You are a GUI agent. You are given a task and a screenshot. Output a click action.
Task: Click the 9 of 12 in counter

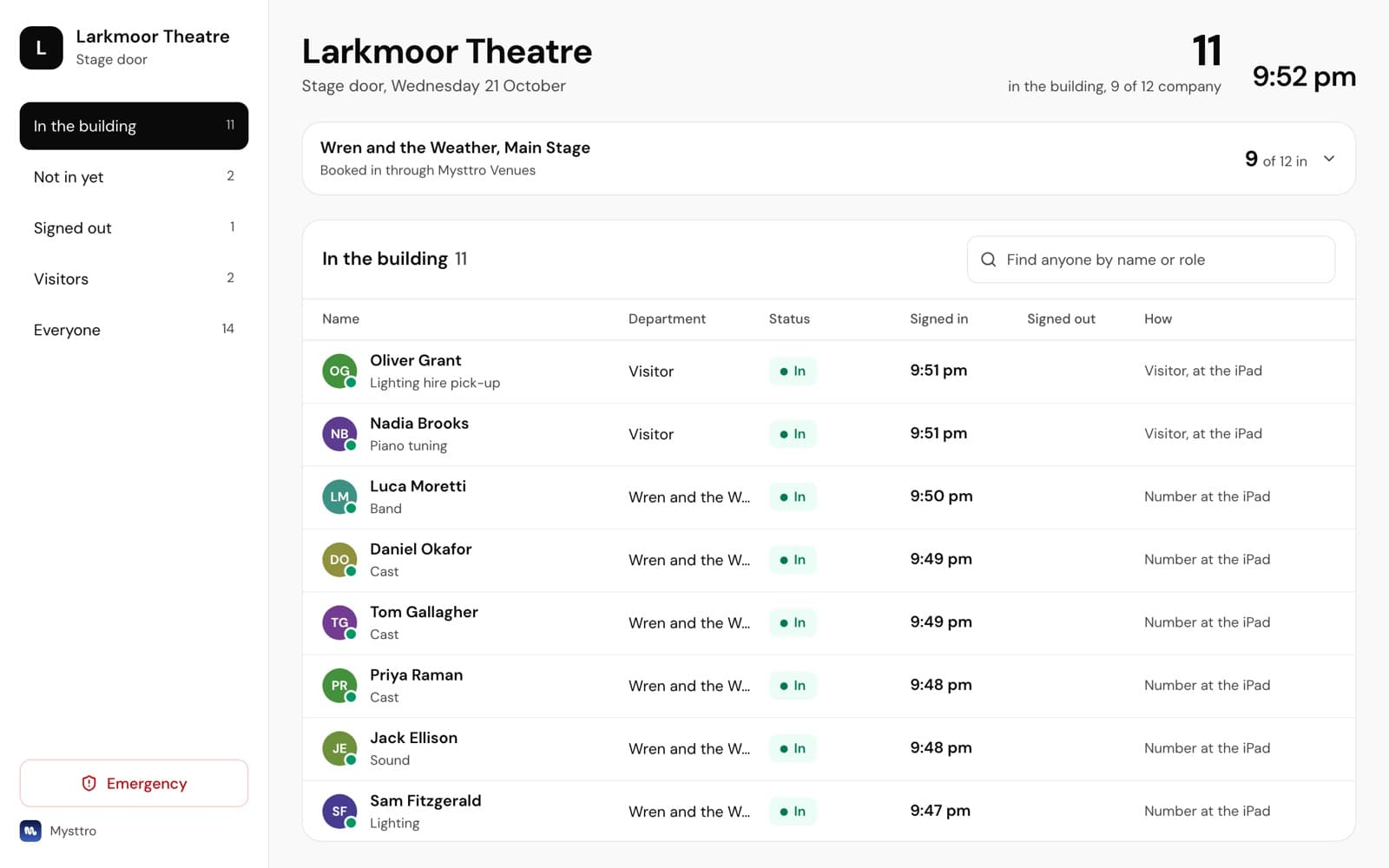pyautogui.click(x=1275, y=159)
